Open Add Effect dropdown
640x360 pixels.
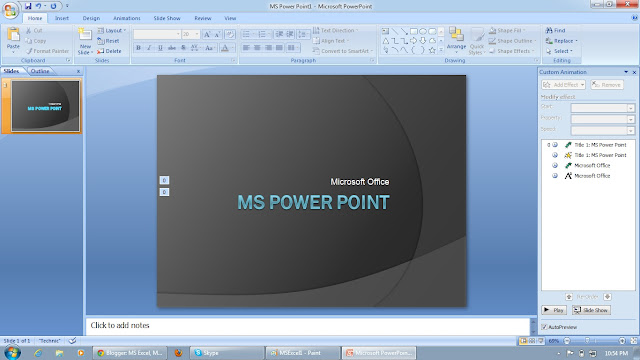(563, 84)
